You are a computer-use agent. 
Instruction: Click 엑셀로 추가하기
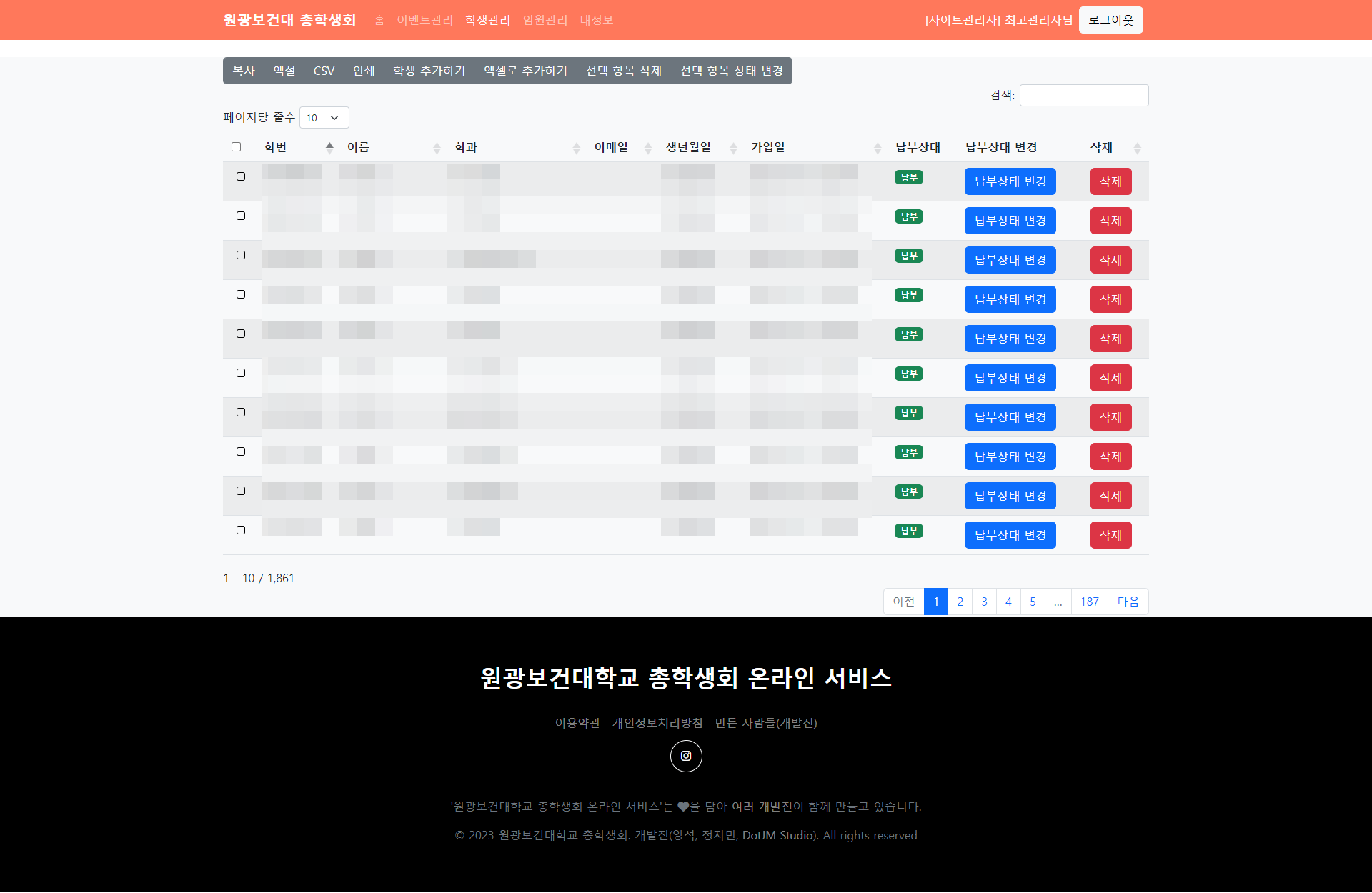[x=525, y=71]
